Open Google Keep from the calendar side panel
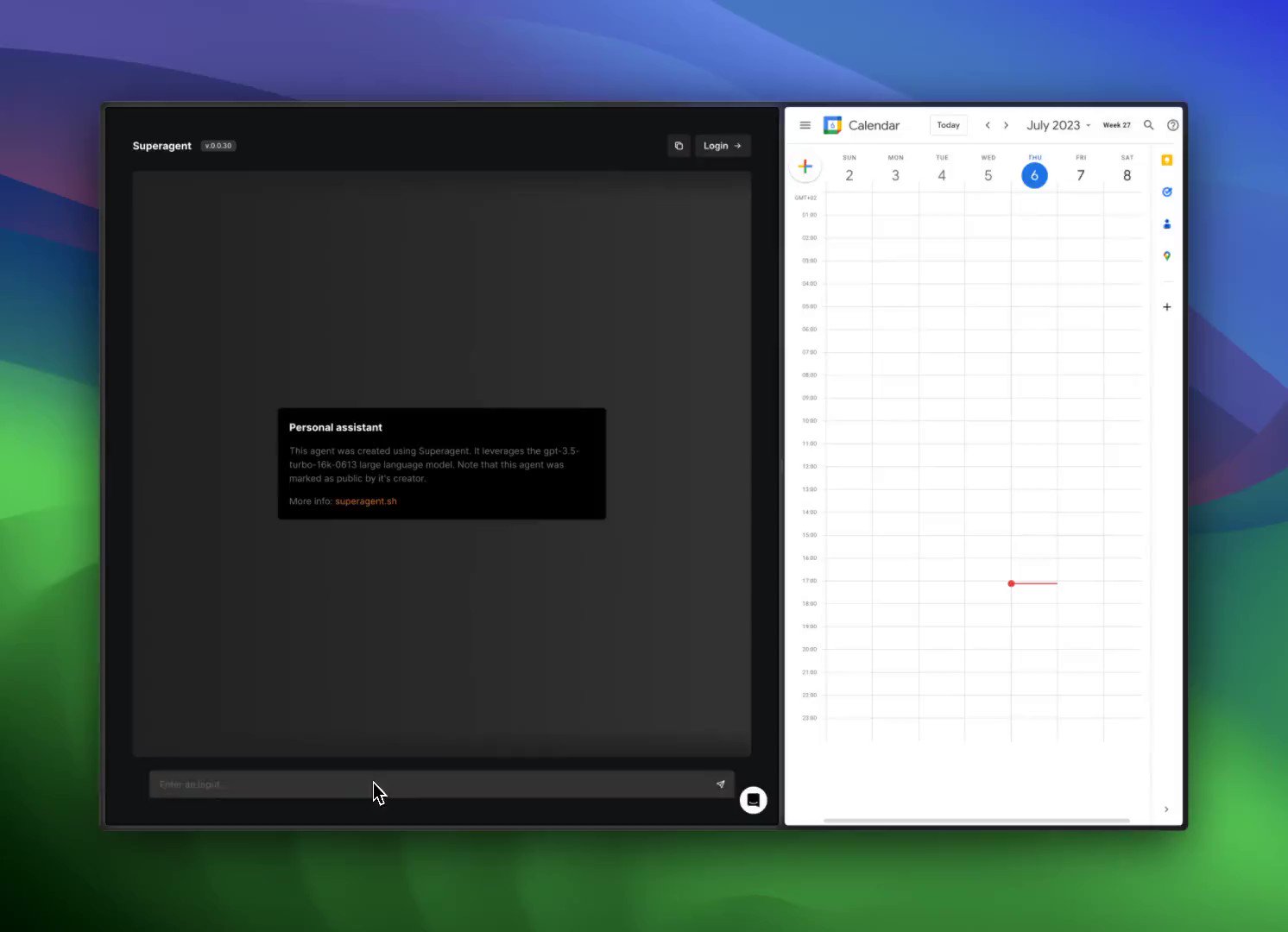 tap(1167, 160)
